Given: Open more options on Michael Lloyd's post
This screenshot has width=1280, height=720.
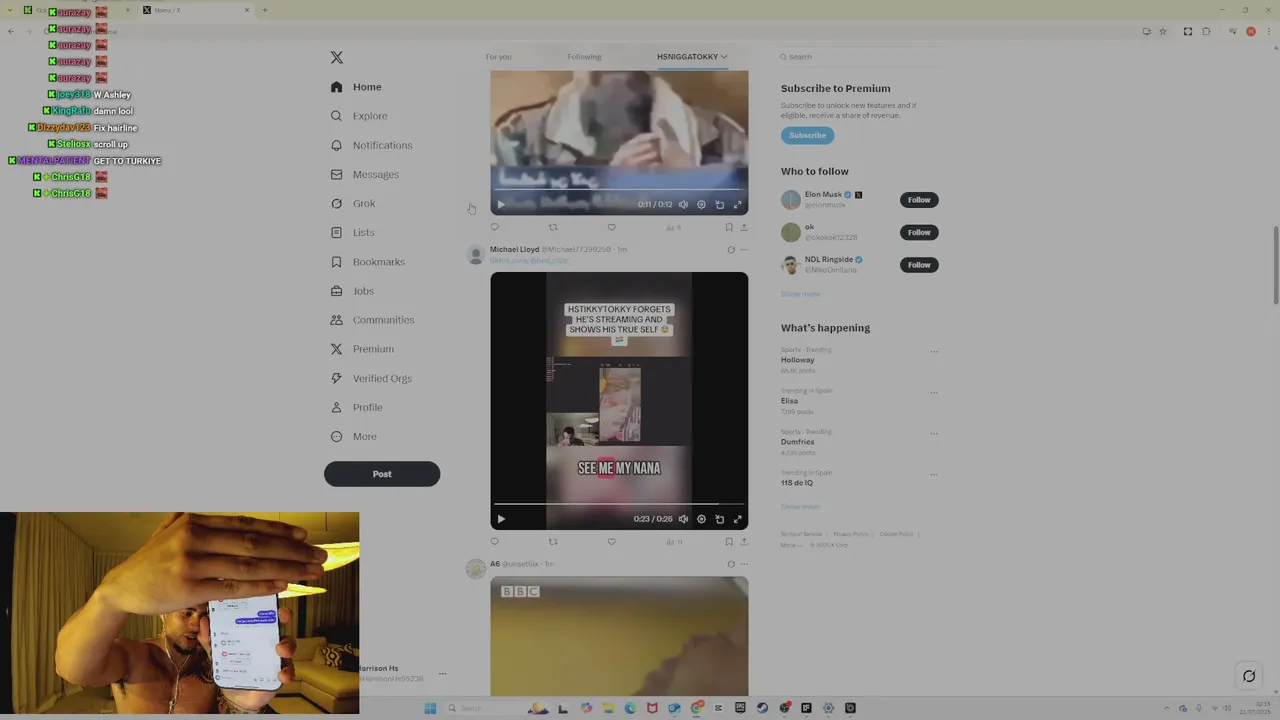Looking at the screenshot, I should (743, 250).
